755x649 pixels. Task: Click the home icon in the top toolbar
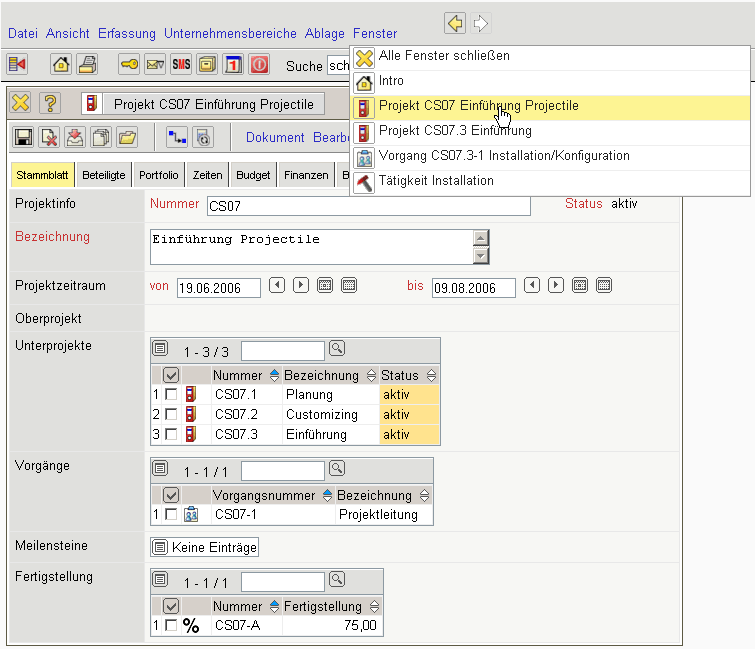(x=62, y=65)
